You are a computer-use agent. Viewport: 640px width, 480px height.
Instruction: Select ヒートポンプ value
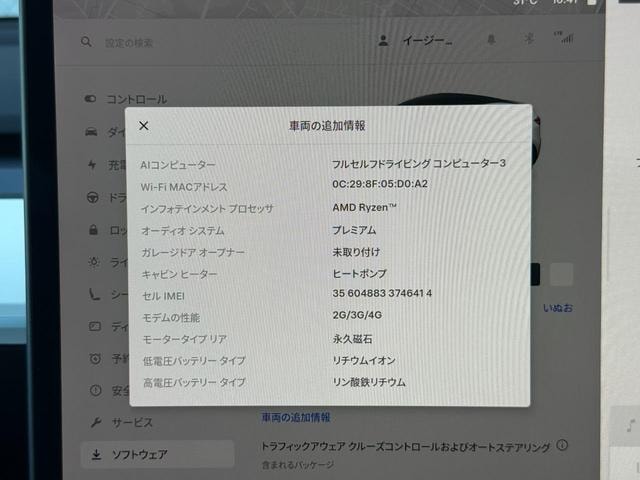click(360, 273)
